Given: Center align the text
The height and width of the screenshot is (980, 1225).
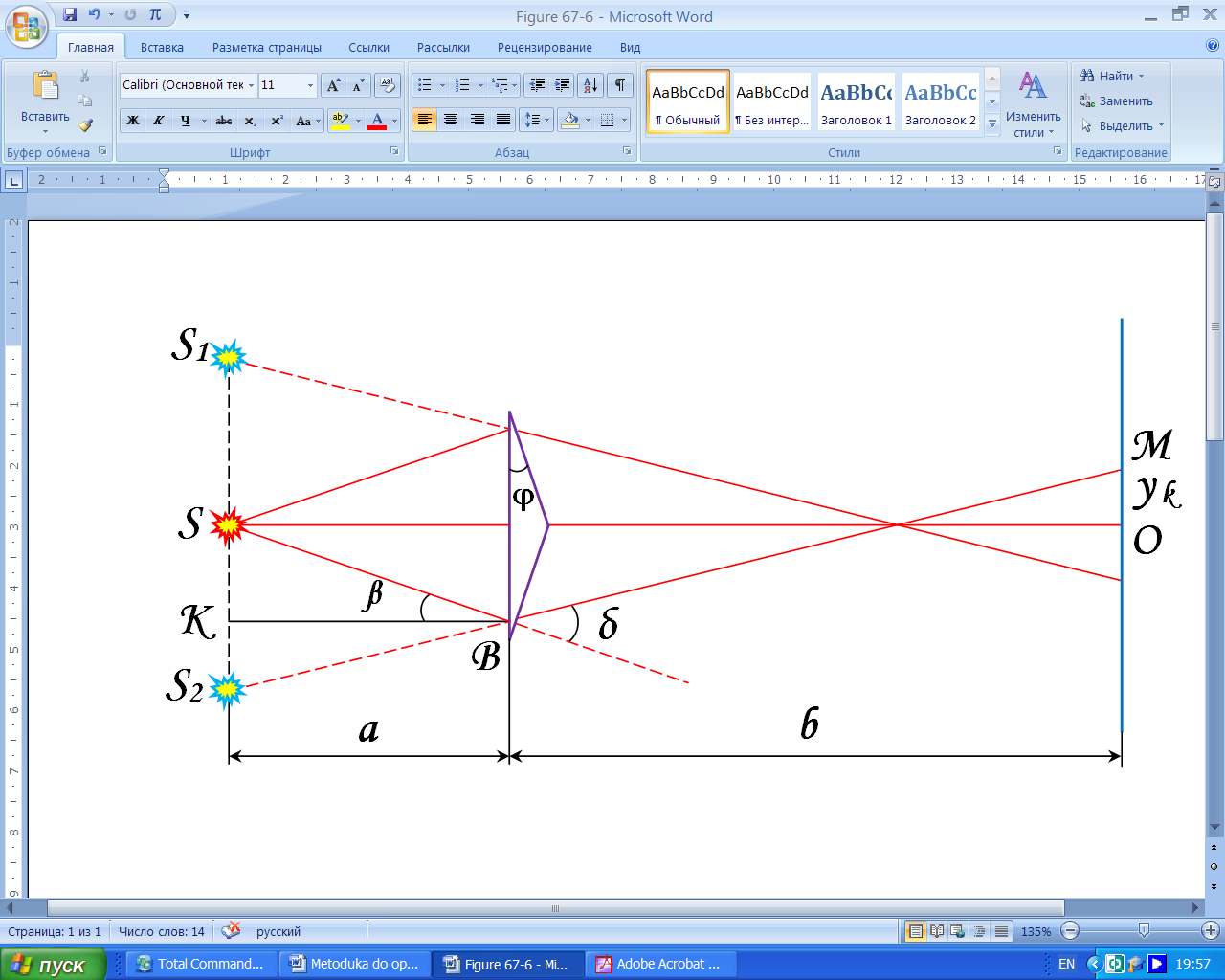Looking at the screenshot, I should click(451, 121).
